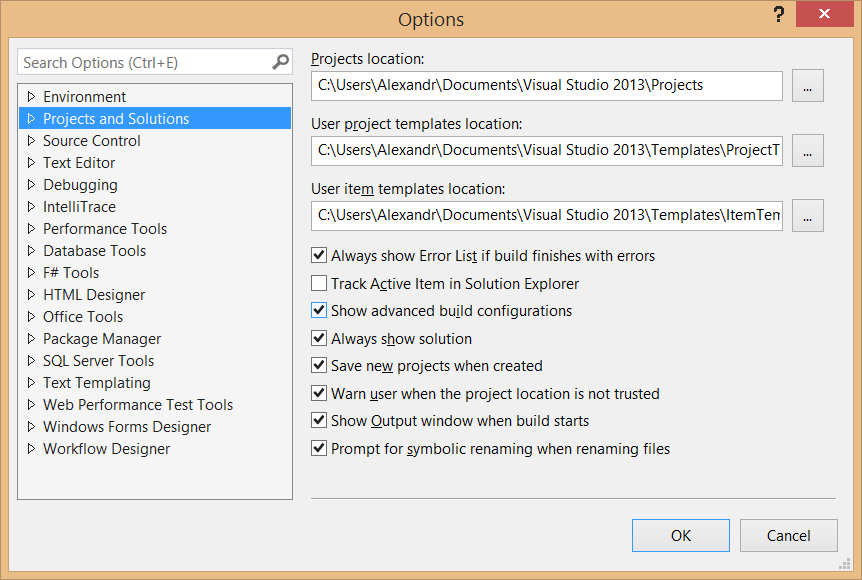Confirm settings with the OK button
Screen dimensions: 862x580
point(681,535)
